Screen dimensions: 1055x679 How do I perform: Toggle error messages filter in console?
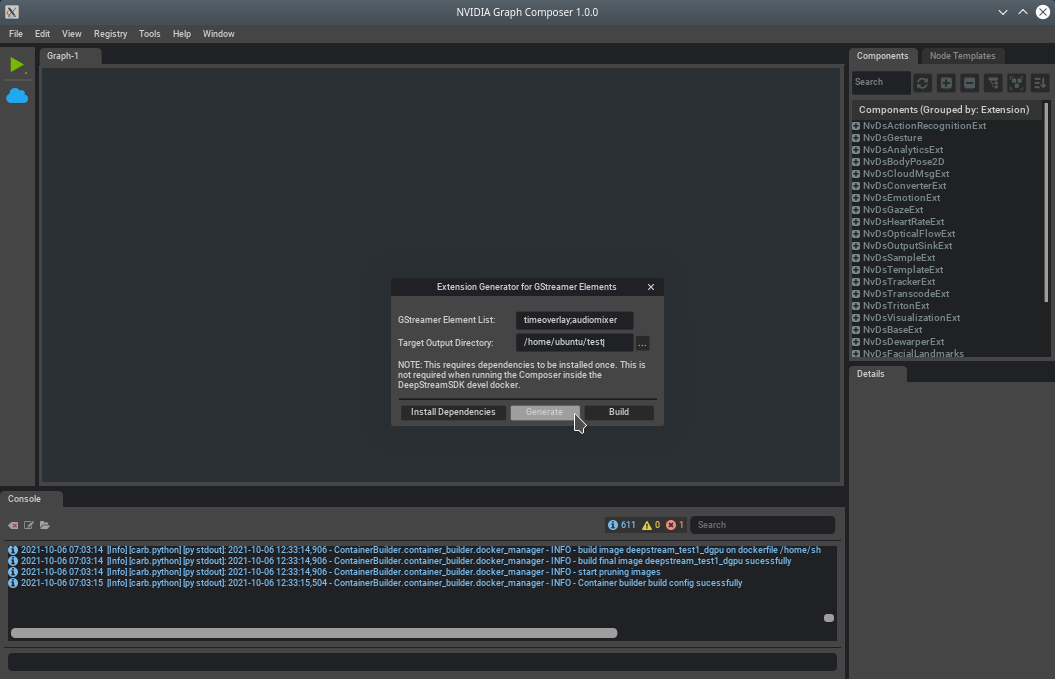675,525
